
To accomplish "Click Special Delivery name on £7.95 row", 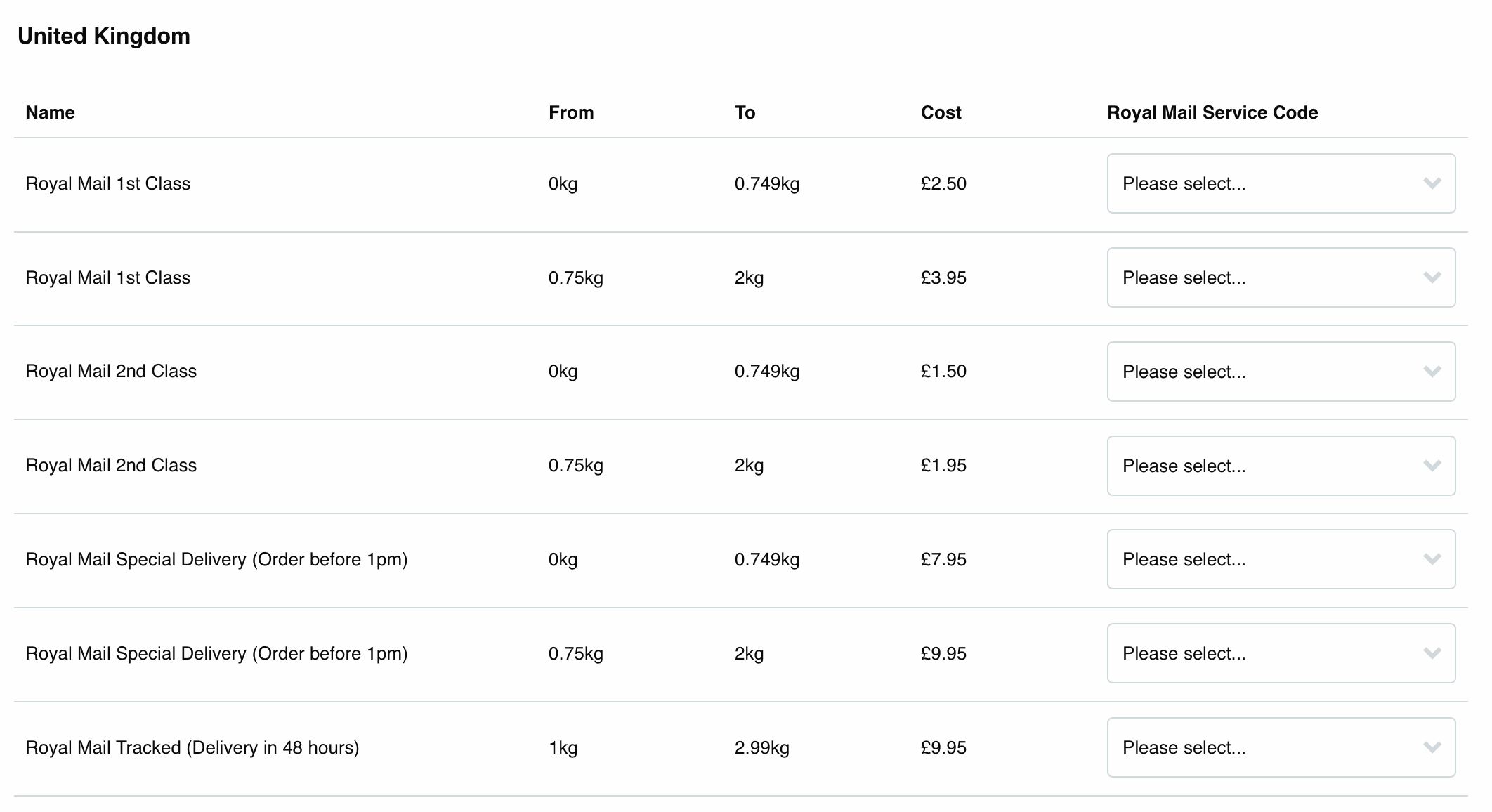I will point(216,559).
